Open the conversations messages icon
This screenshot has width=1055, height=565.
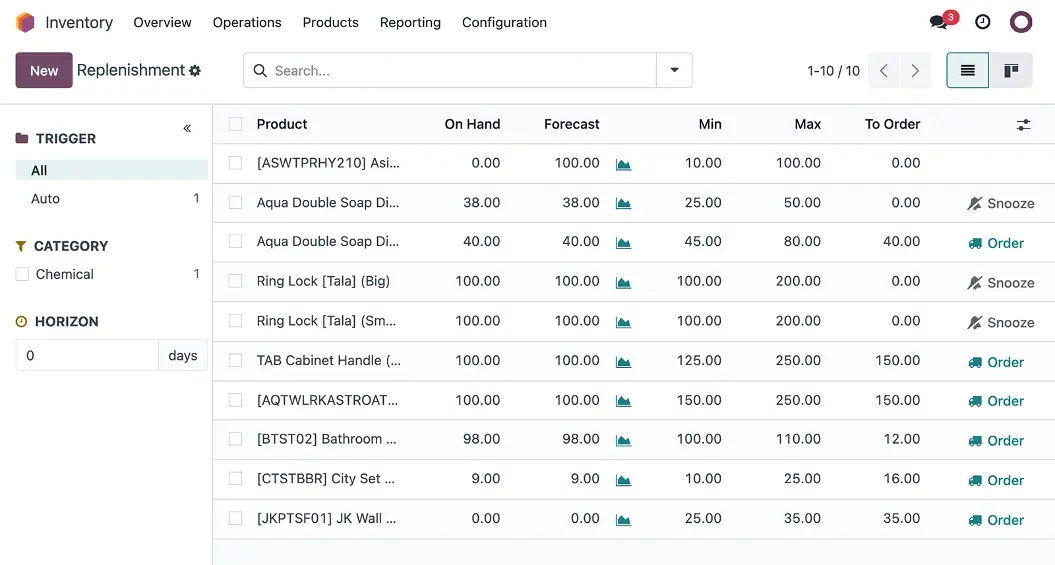coord(938,22)
